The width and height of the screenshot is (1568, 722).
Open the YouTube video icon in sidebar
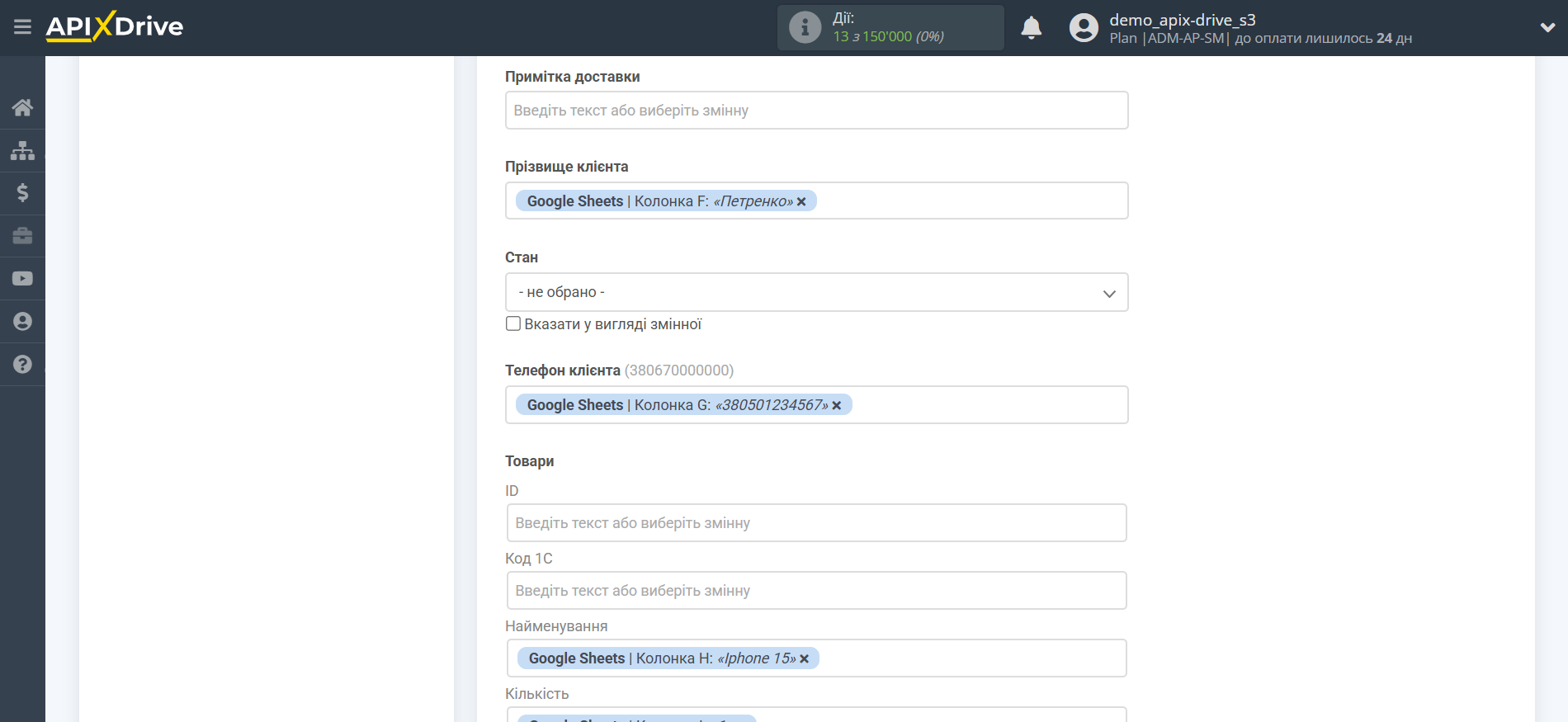click(22, 279)
